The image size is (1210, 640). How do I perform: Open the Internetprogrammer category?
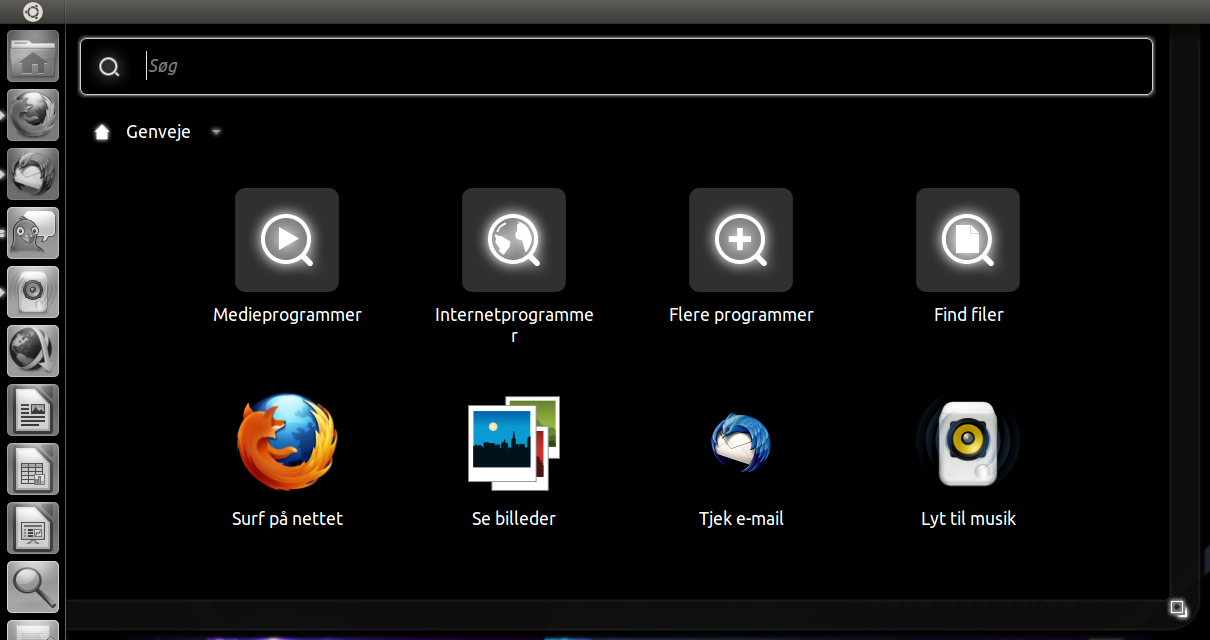pos(514,240)
